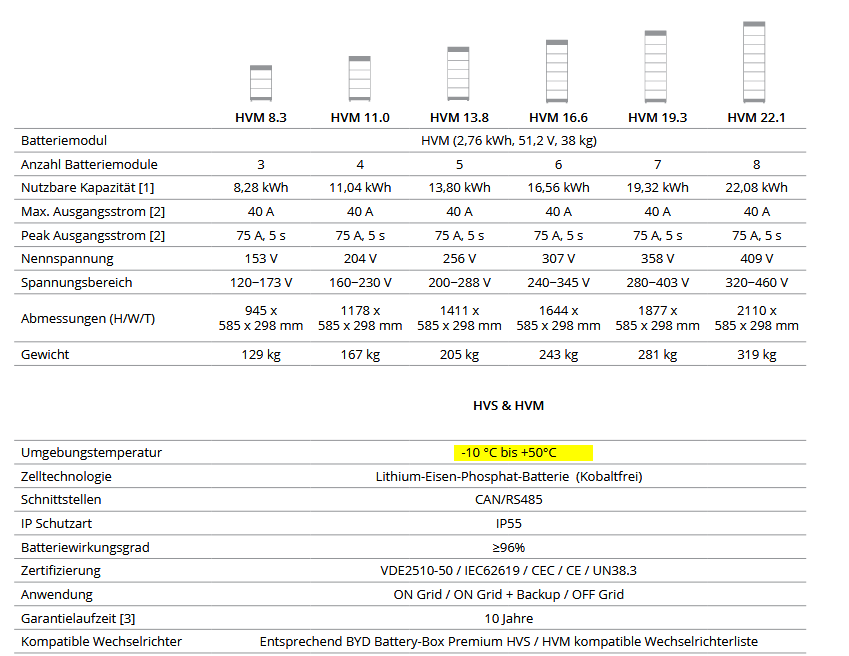Click the voltage range 160–230 V

point(360,283)
